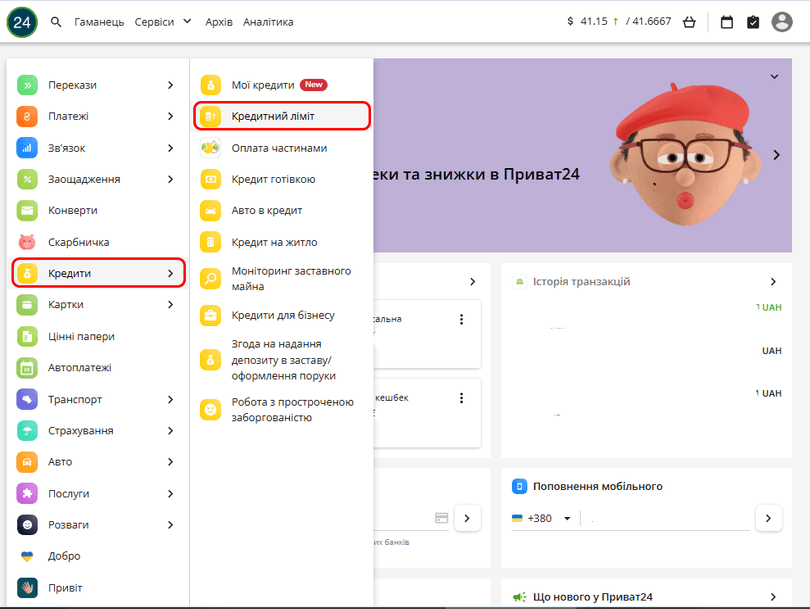
Task: Open the search magnifier icon
Action: (55, 21)
